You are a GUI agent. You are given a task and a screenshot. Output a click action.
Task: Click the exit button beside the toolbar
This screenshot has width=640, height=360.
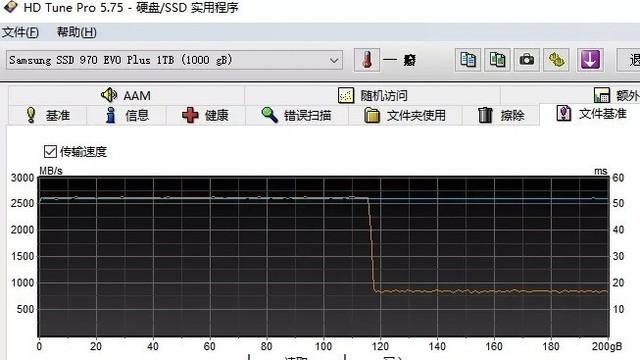coord(629,60)
